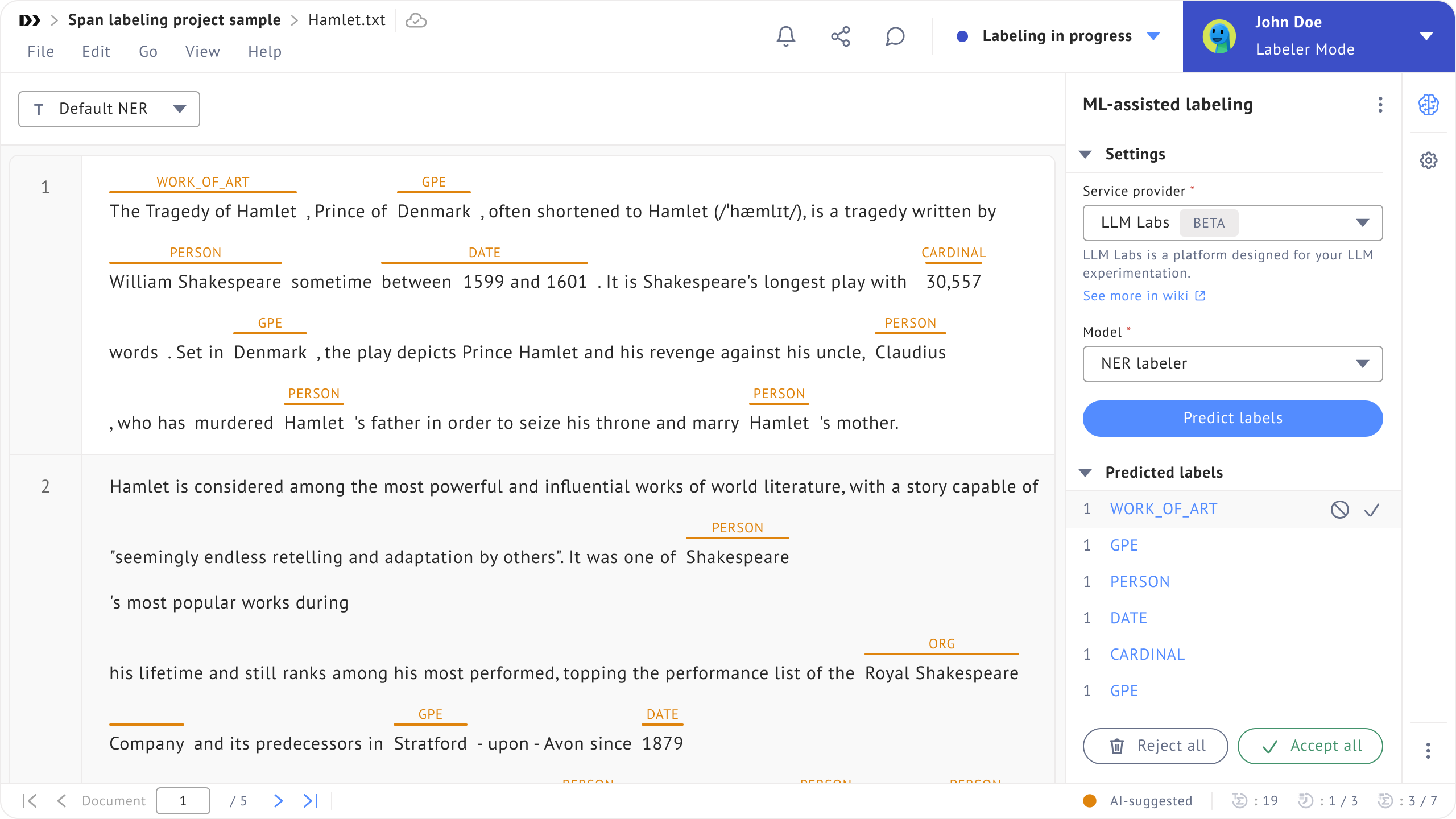1456x819 pixels.
Task: Open the three-dot menu in ML-assisted labeling header
Action: [1379, 105]
